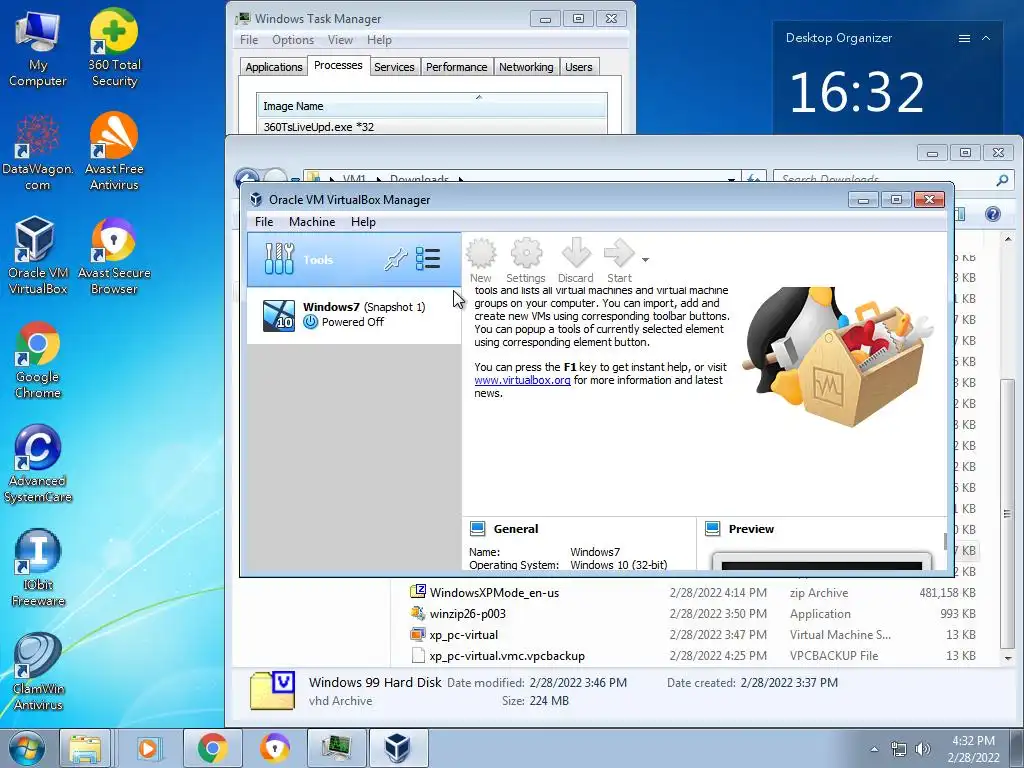Click the General section header
Viewport: 1024px width, 768px height.
coord(516,529)
